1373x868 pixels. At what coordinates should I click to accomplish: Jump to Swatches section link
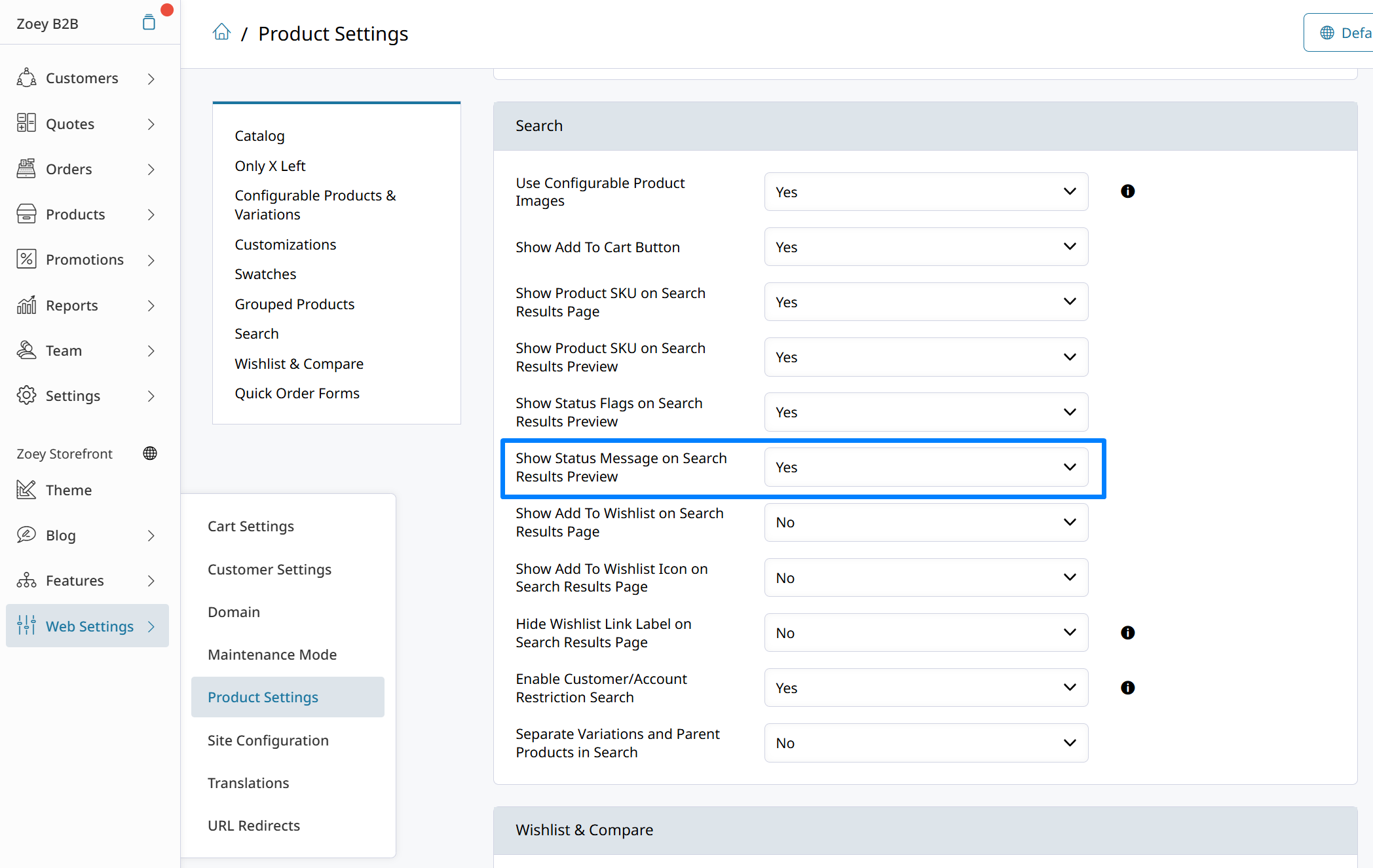click(265, 274)
